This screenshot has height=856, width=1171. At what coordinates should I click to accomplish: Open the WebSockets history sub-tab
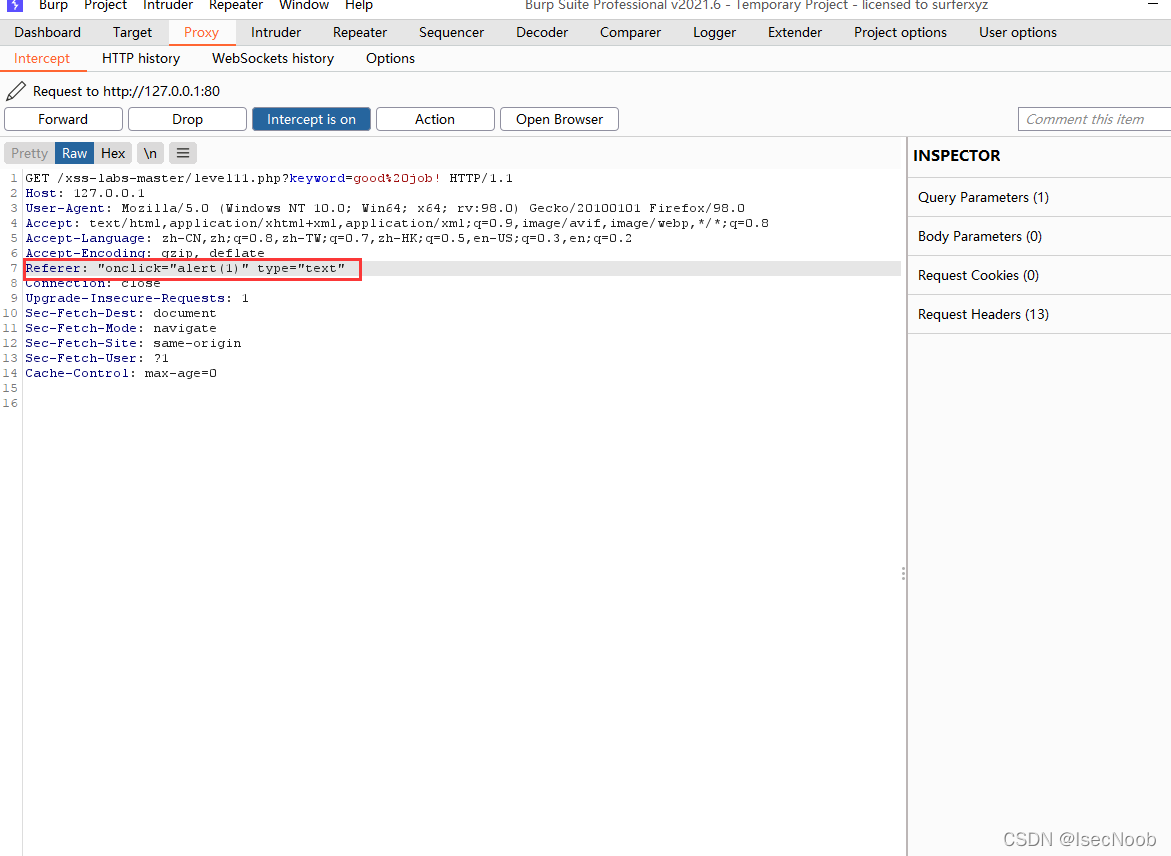point(273,58)
